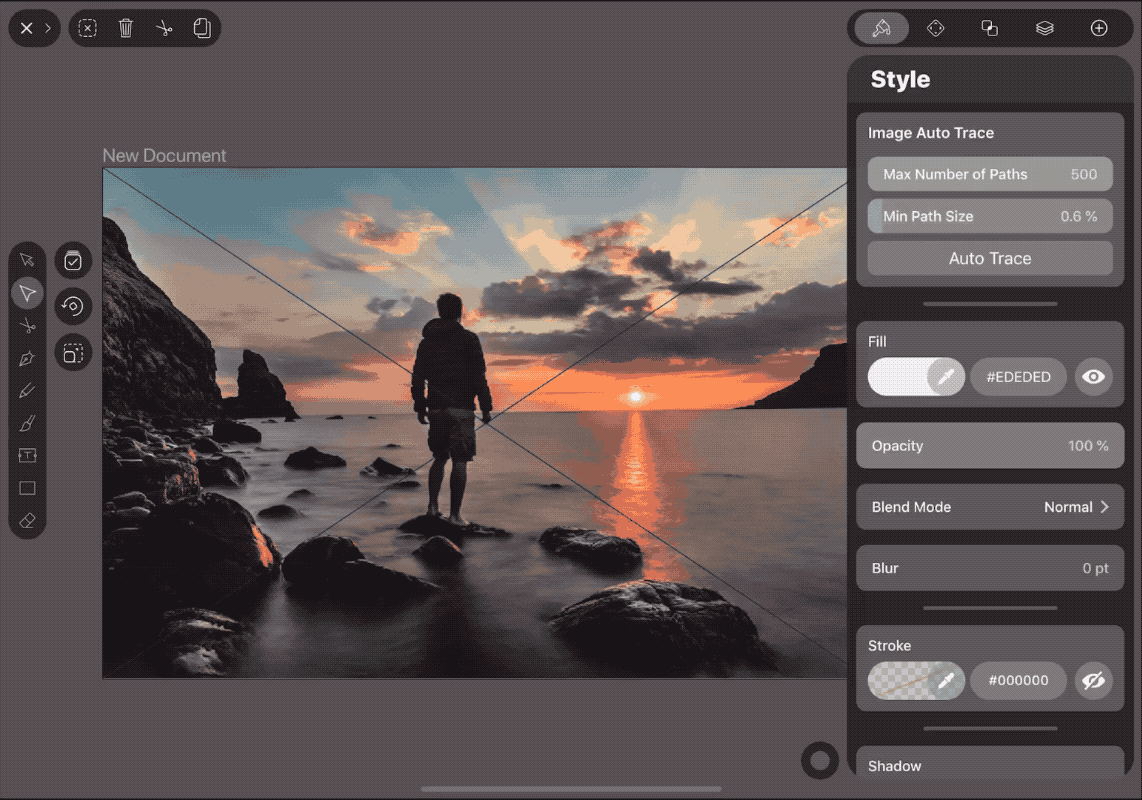Adjust Max Number of Paths slider
Image resolution: width=1142 pixels, height=800 pixels.
990,174
